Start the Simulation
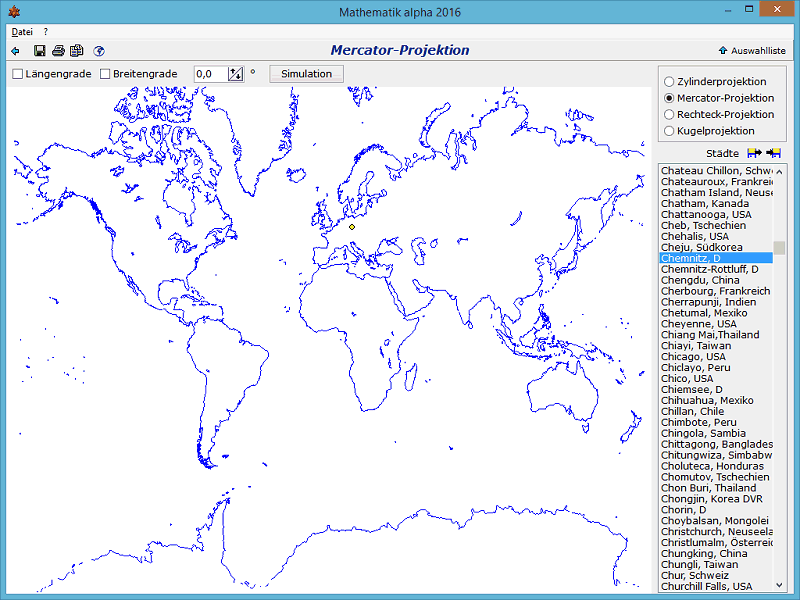The height and width of the screenshot is (600, 800). (x=306, y=73)
